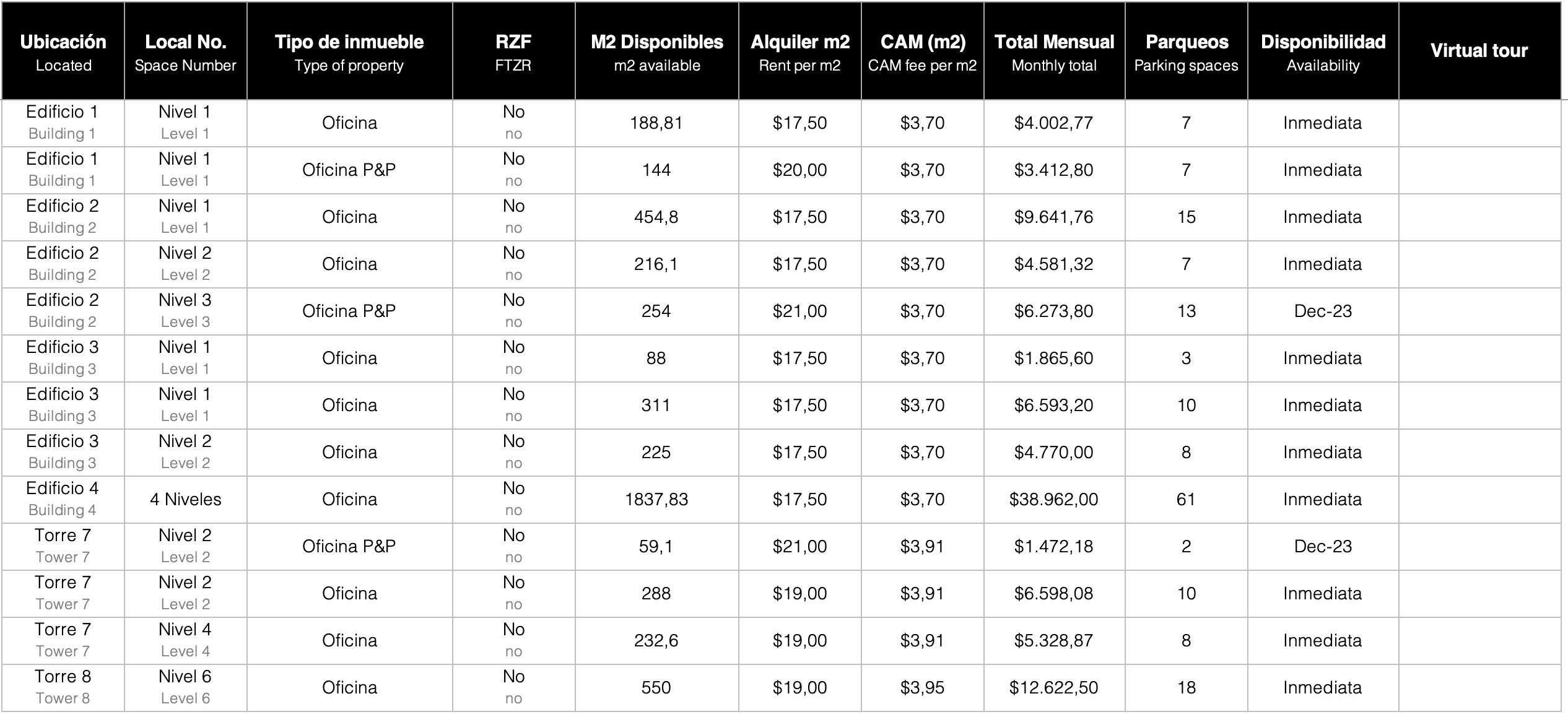Select the M2 Disponibles column header
The height and width of the screenshot is (717, 1568).
click(656, 51)
